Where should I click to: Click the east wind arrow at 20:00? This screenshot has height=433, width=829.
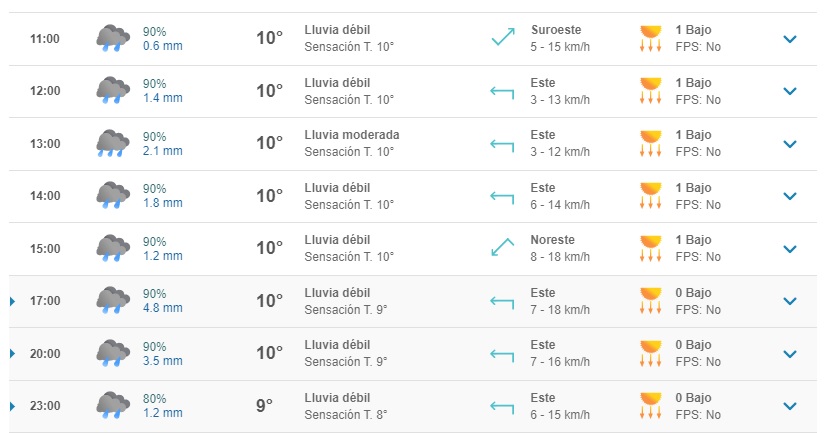tap(501, 353)
